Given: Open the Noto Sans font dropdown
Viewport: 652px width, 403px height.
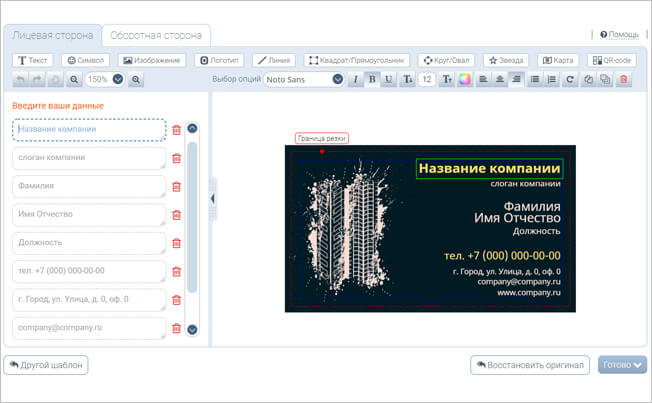Looking at the screenshot, I should coord(338,79).
